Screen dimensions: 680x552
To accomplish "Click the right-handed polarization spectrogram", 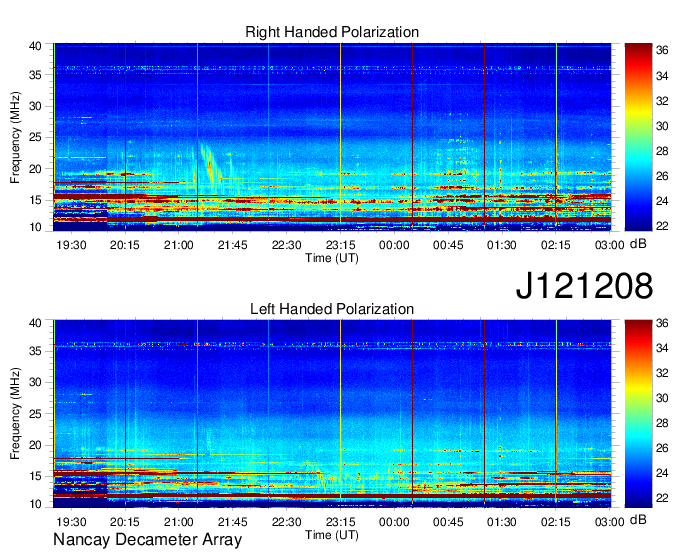I will (x=332, y=137).
